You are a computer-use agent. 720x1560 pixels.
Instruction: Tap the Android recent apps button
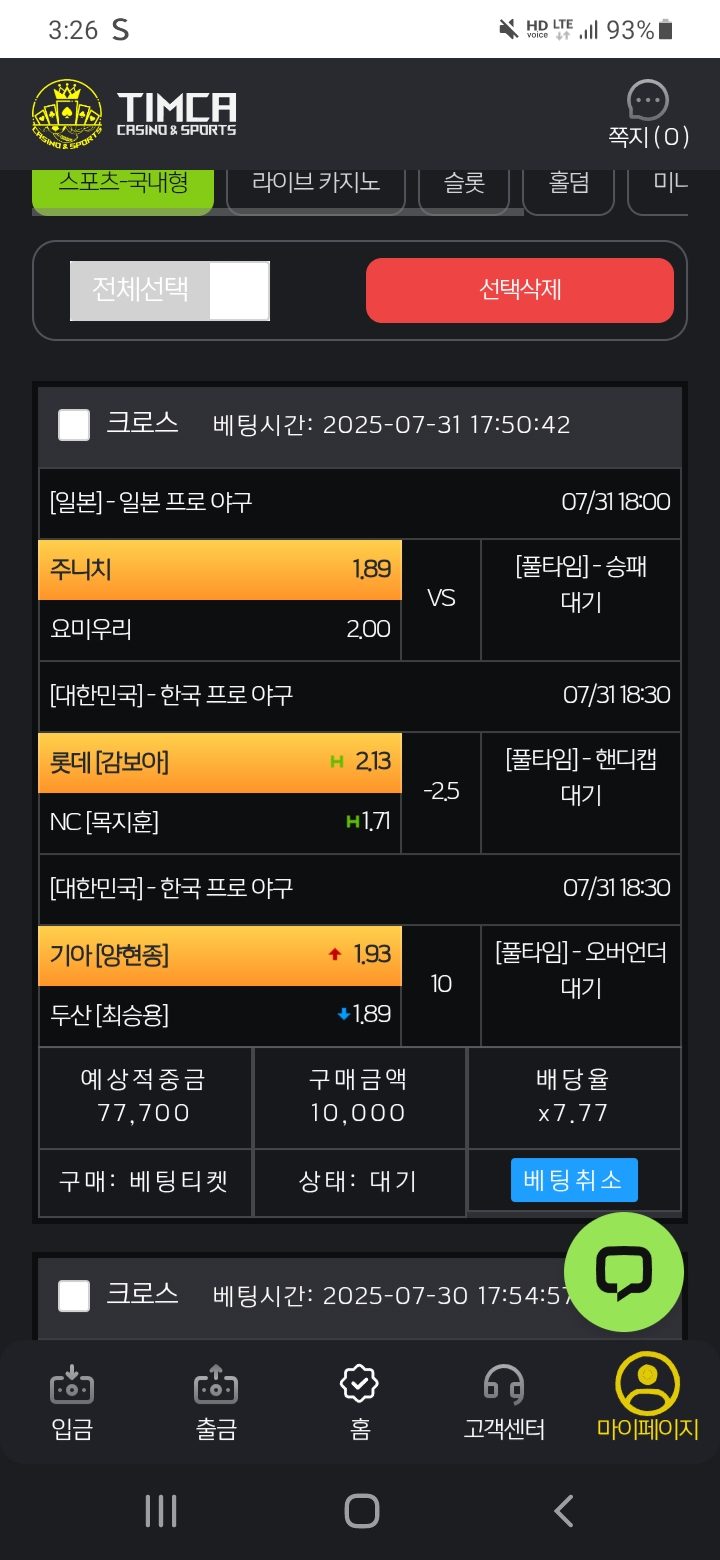pos(161,1511)
